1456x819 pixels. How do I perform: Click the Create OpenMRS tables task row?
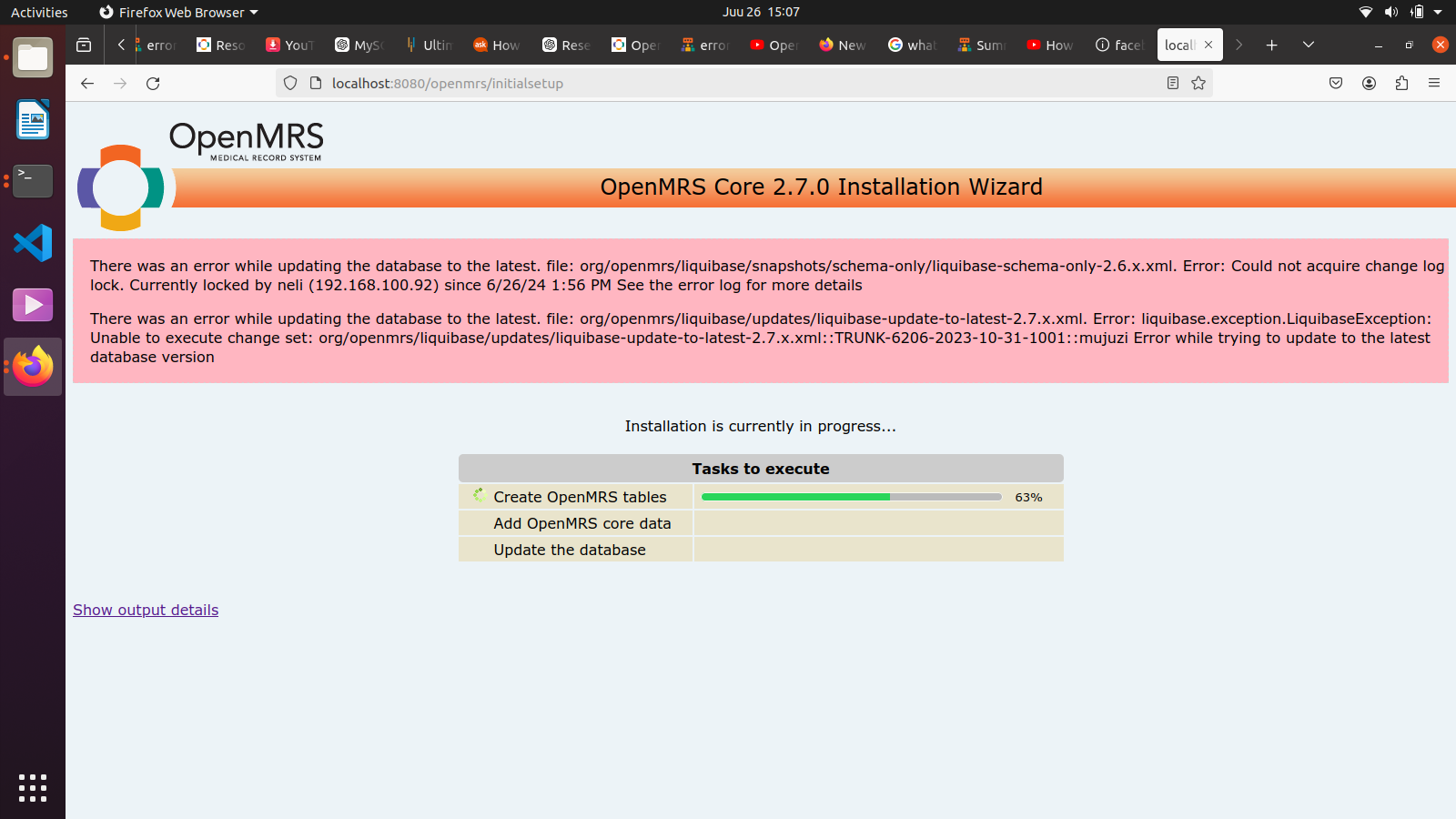coord(761,497)
